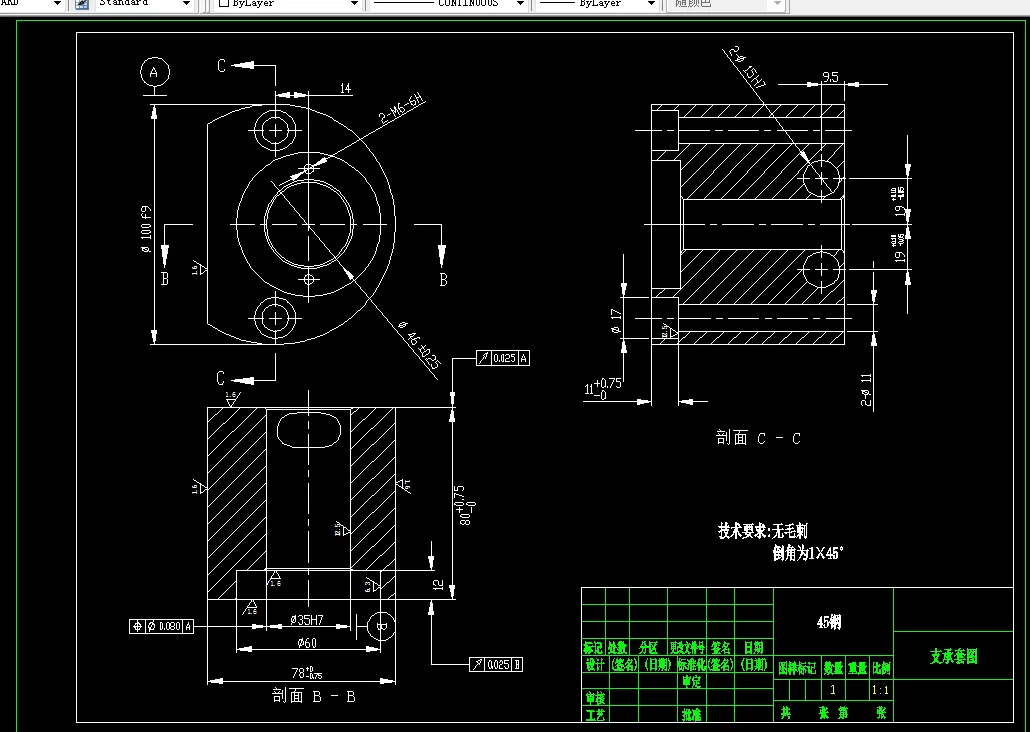Image resolution: width=1030 pixels, height=732 pixels.
Task: Click the 数量 title block header
Action: coord(833,668)
